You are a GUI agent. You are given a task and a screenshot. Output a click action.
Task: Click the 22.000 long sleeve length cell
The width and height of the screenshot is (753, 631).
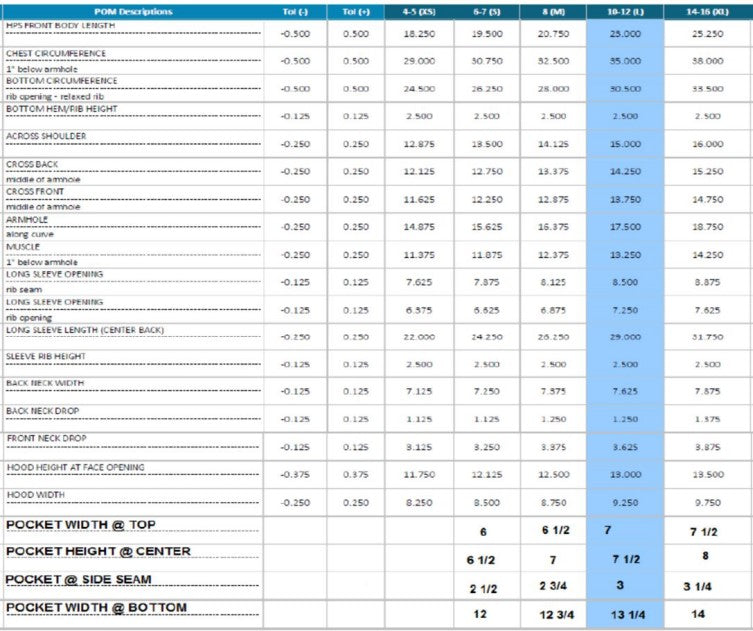pyautogui.click(x=419, y=337)
